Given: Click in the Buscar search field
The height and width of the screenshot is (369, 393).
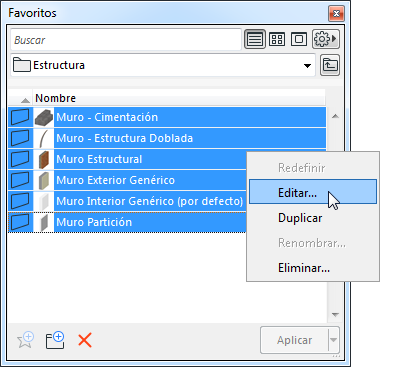Looking at the screenshot, I should (x=126, y=40).
